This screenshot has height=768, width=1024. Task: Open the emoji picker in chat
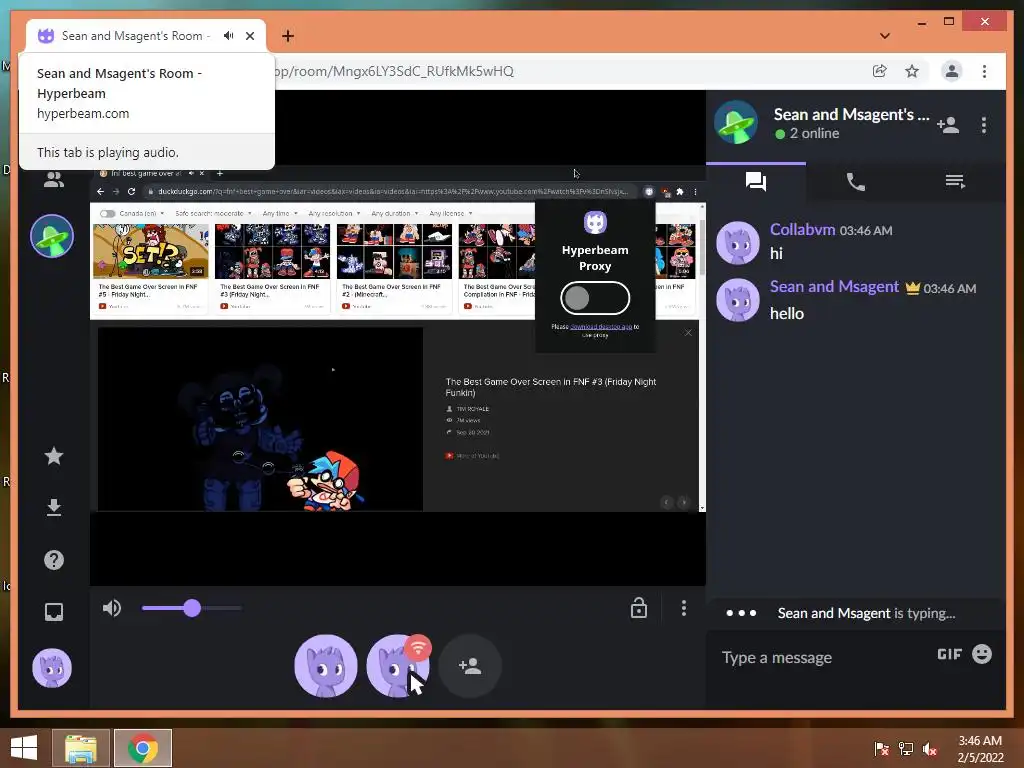pyautogui.click(x=982, y=654)
